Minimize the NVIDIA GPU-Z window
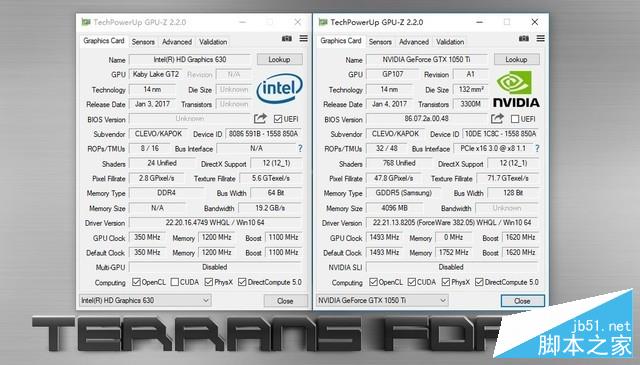 (x=480, y=22)
